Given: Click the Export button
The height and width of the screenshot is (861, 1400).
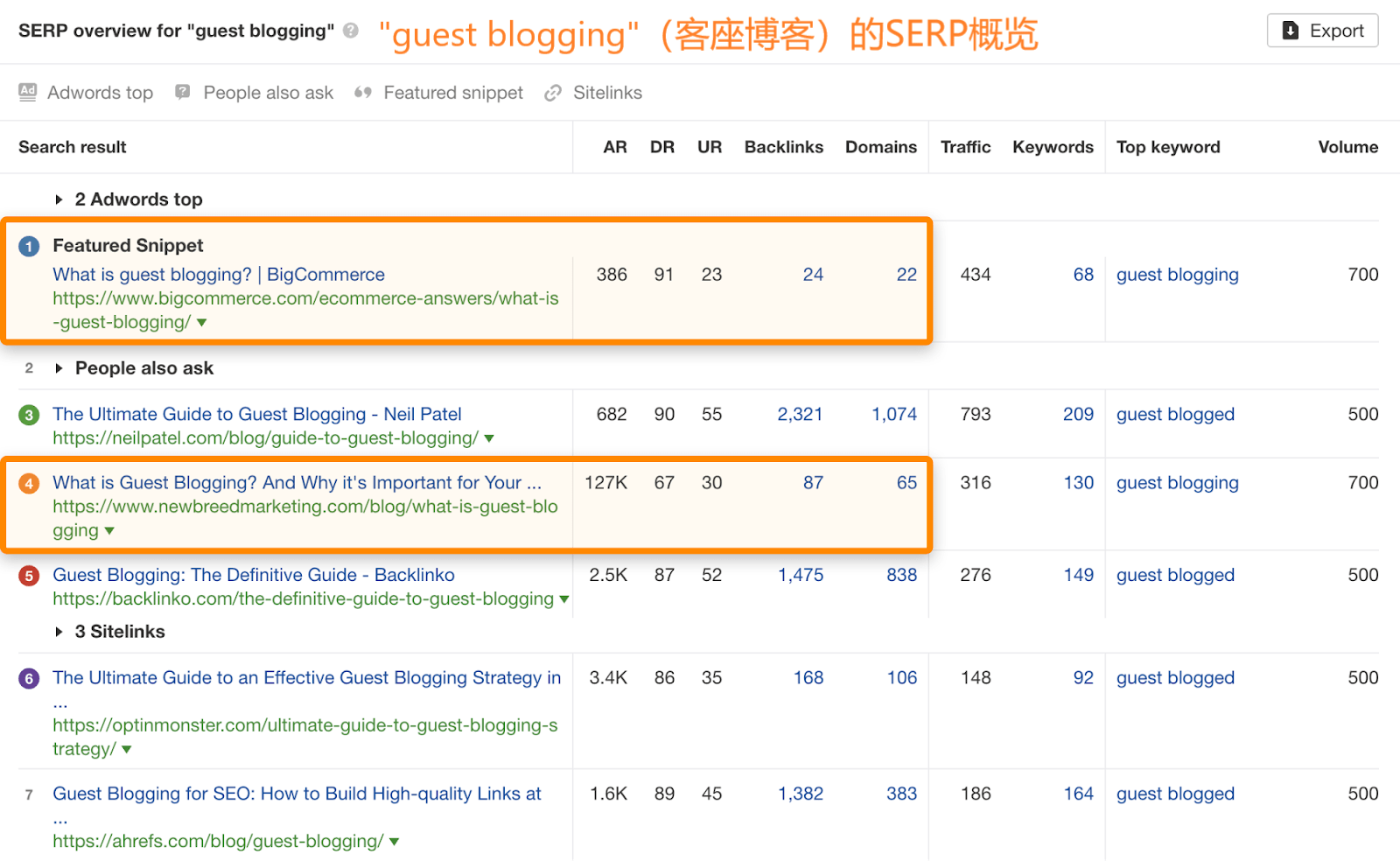Looking at the screenshot, I should 1322,30.
